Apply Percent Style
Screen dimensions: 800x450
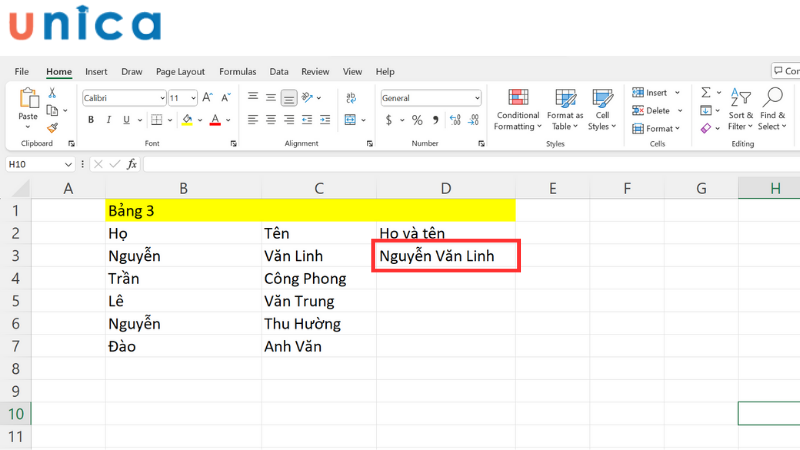tap(417, 120)
